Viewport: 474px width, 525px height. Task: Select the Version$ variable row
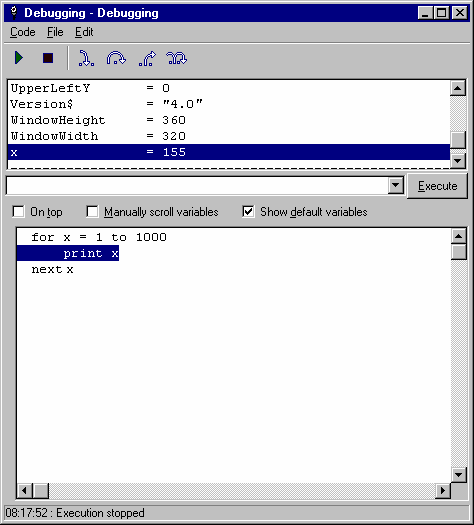click(229, 104)
